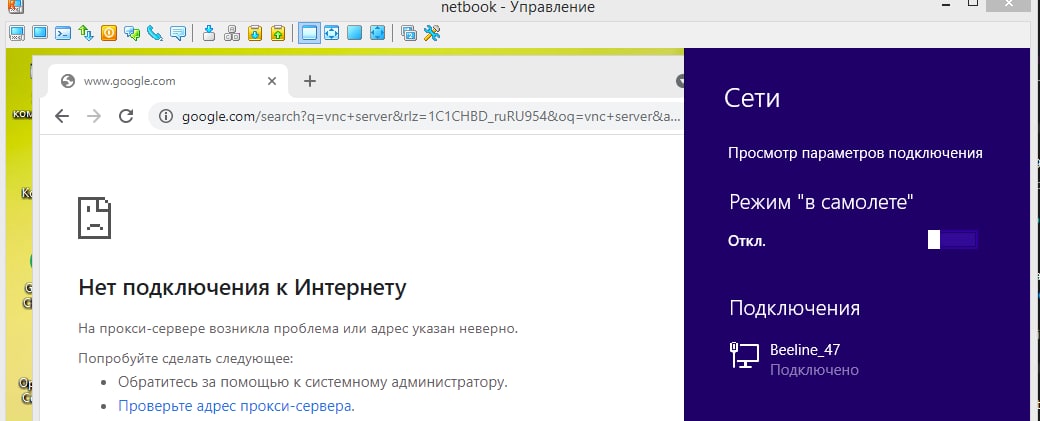Click the wired network icon beside Beeline_47
The image size is (1040, 421).
(744, 355)
